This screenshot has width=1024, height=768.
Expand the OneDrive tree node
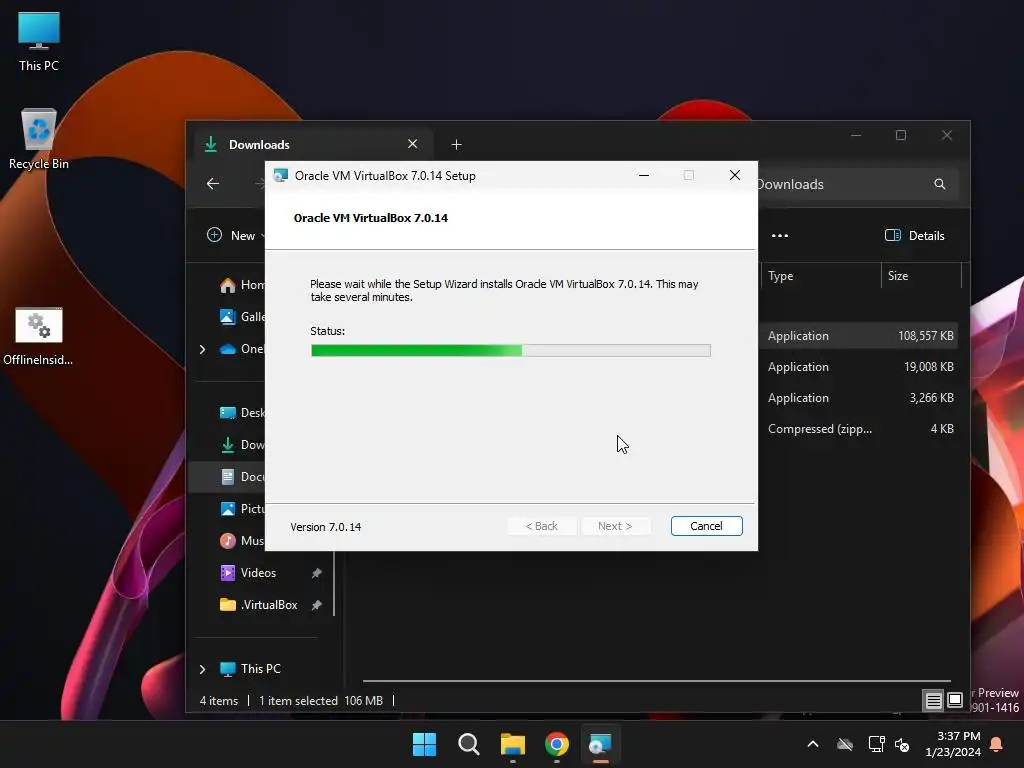tap(202, 349)
